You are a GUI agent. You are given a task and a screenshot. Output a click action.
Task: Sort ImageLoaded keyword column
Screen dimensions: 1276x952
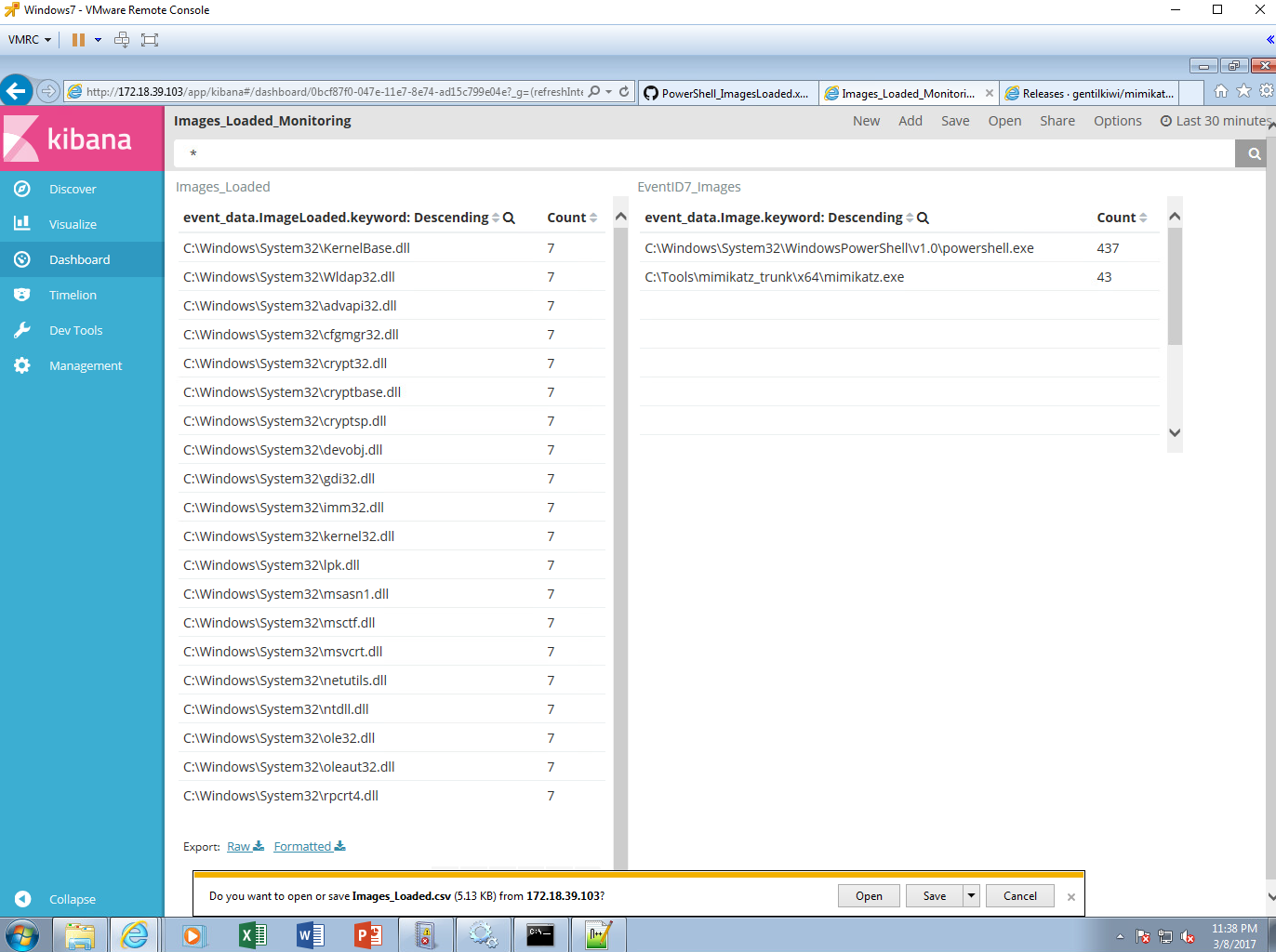coord(496,218)
